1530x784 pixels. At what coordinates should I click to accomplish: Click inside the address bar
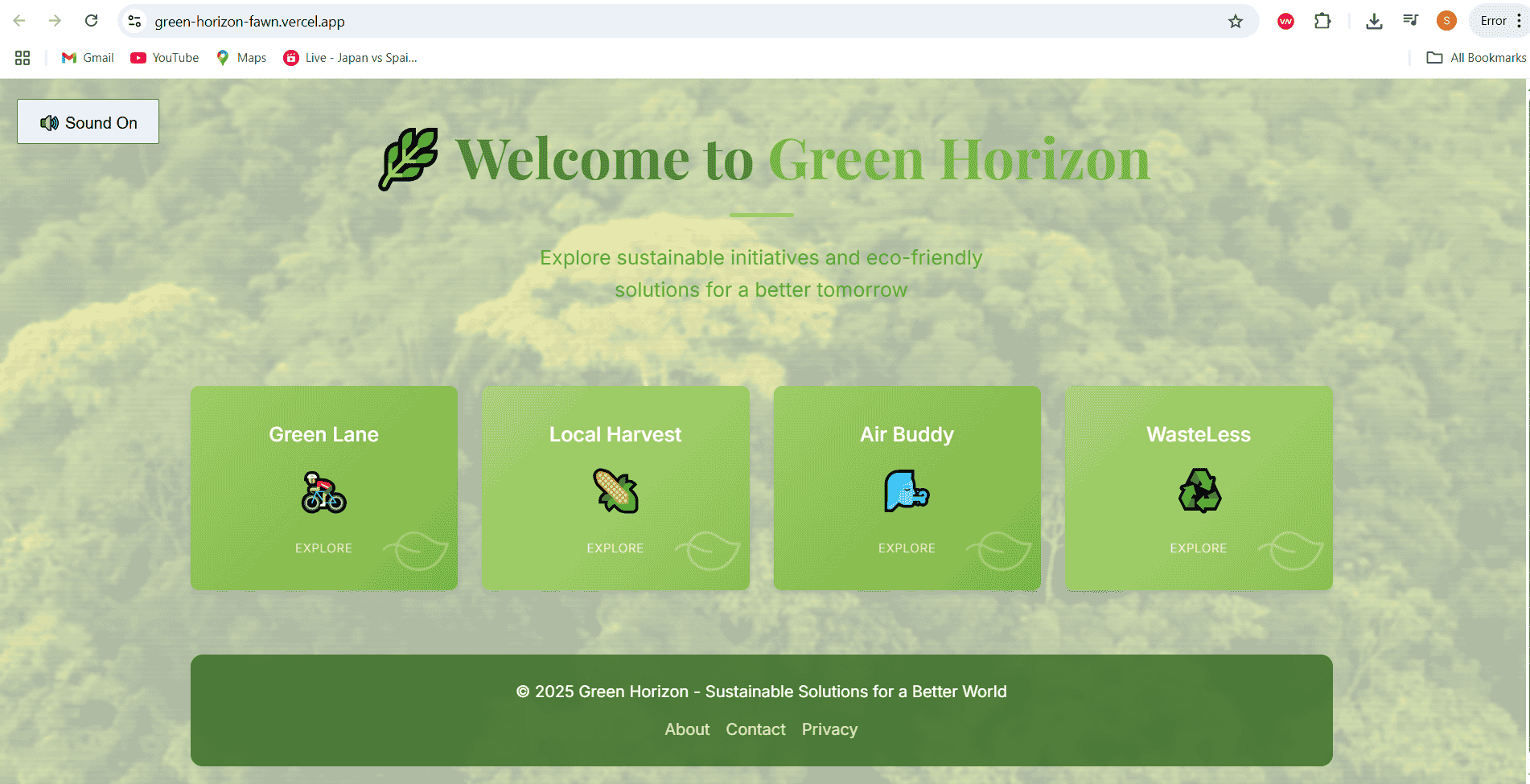(563, 21)
